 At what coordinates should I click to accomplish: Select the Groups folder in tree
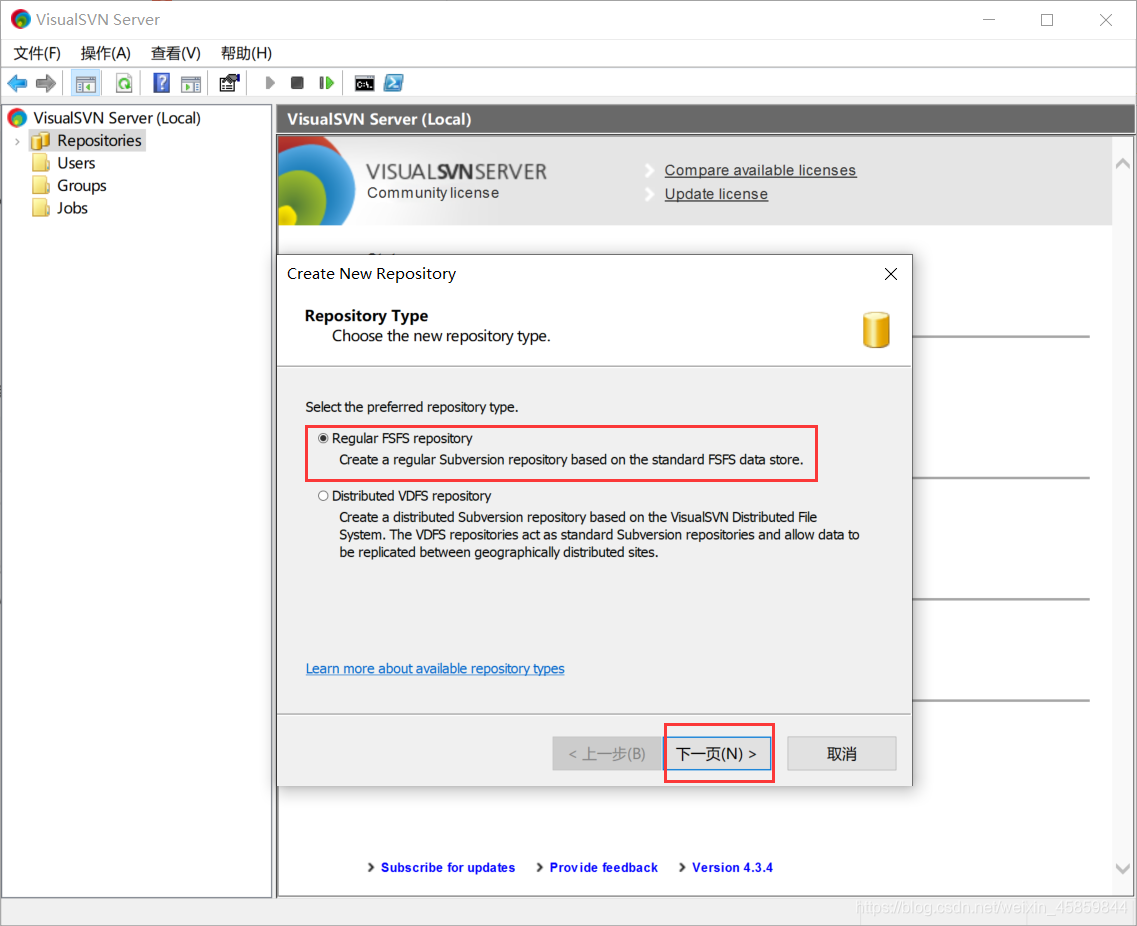(x=82, y=186)
